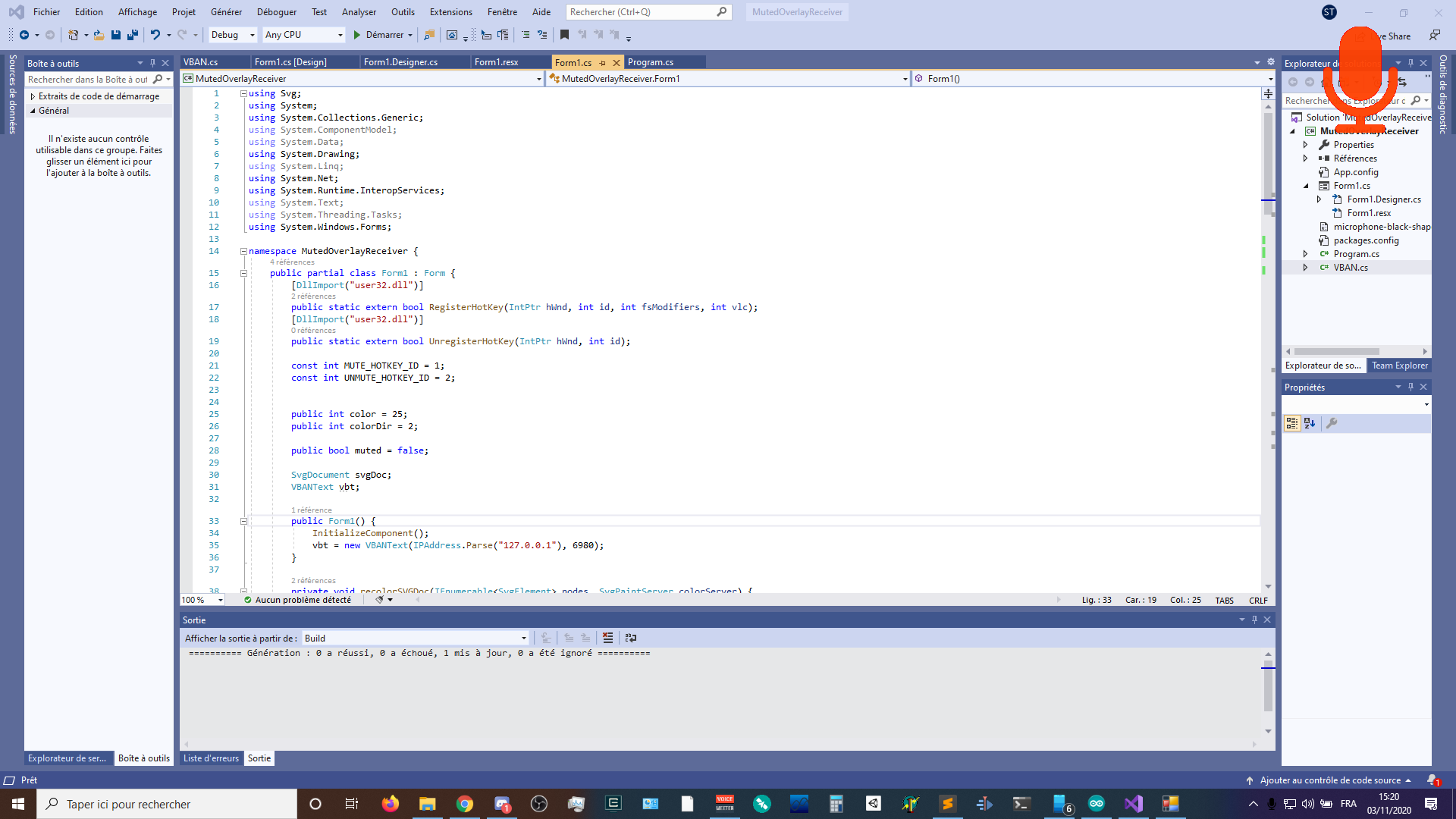Screen dimensions: 1456x819
Task: Toggle the Bookmark icon in toolbar
Action: pyautogui.click(x=564, y=35)
